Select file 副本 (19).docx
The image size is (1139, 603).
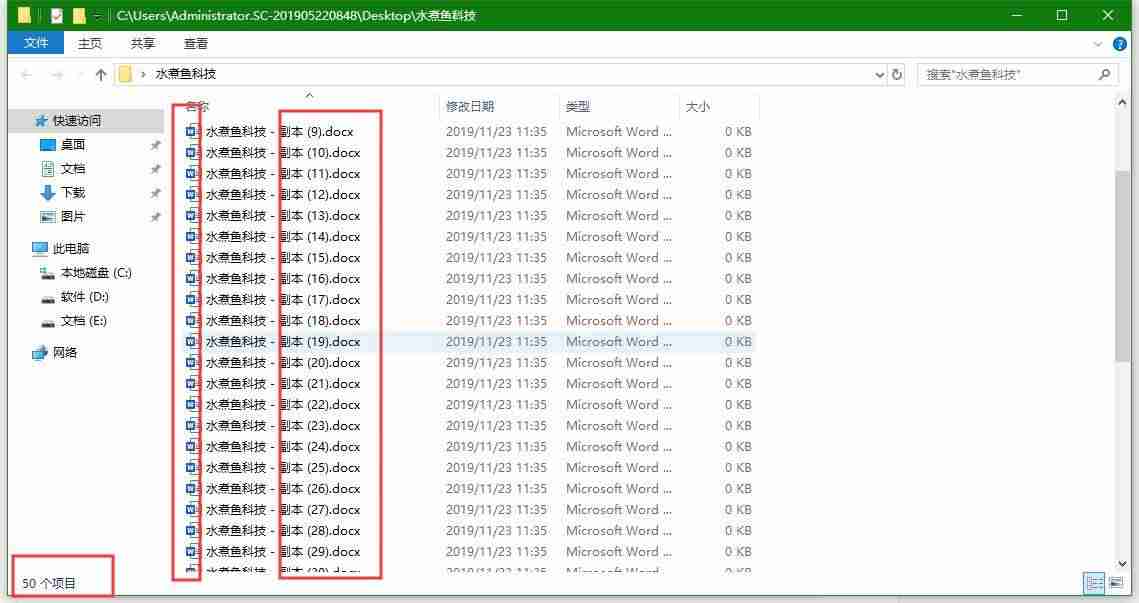(x=283, y=341)
